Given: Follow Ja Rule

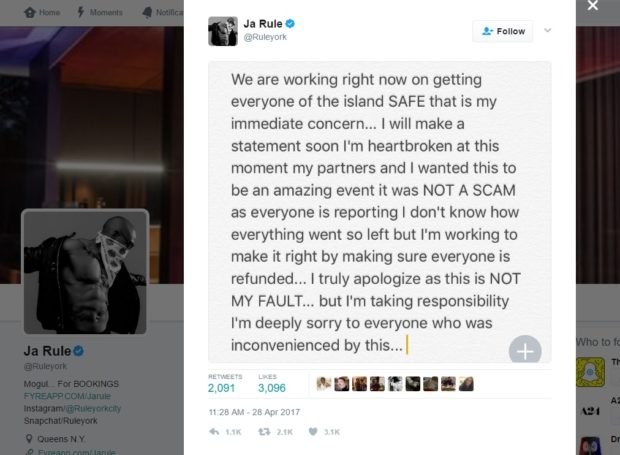Looking at the screenshot, I should pyautogui.click(x=502, y=31).
